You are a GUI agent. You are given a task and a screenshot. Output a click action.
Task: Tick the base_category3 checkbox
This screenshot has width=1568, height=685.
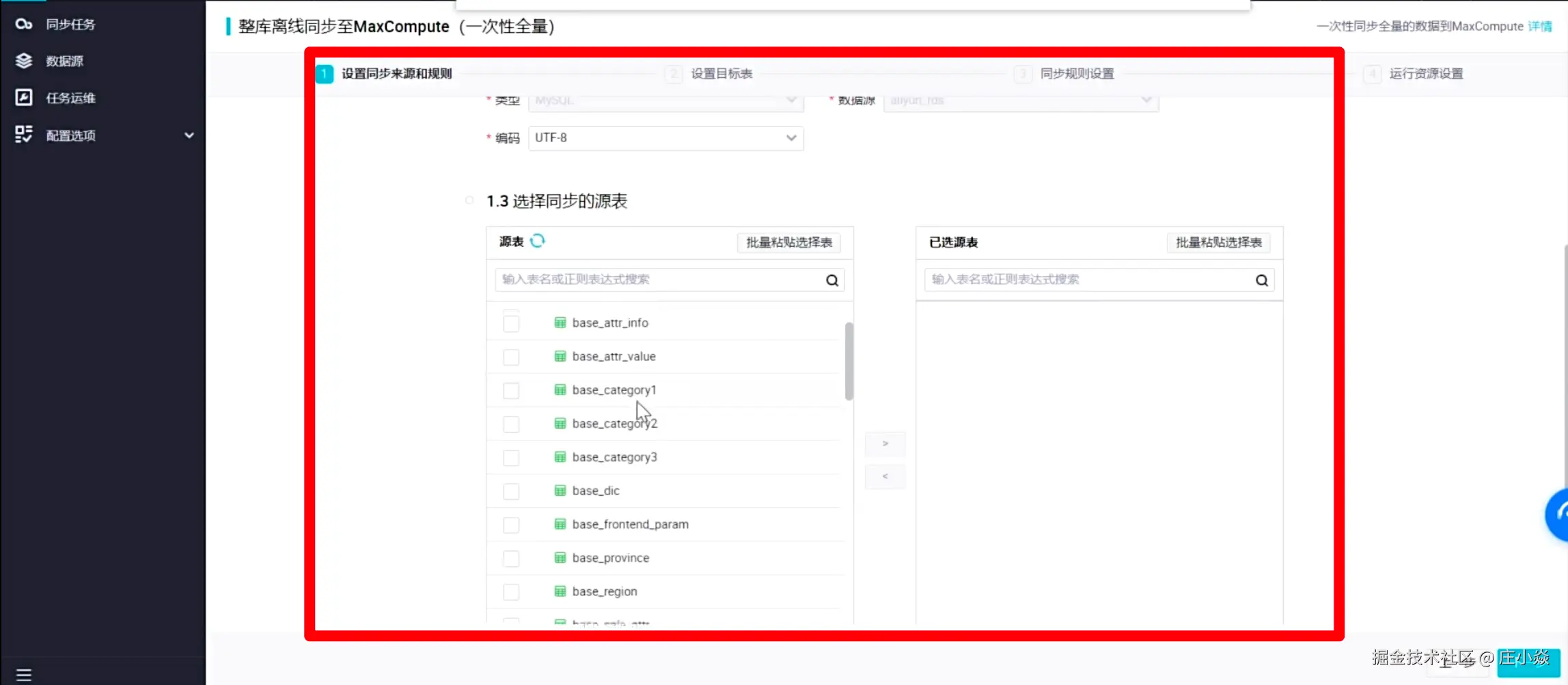[x=511, y=457]
